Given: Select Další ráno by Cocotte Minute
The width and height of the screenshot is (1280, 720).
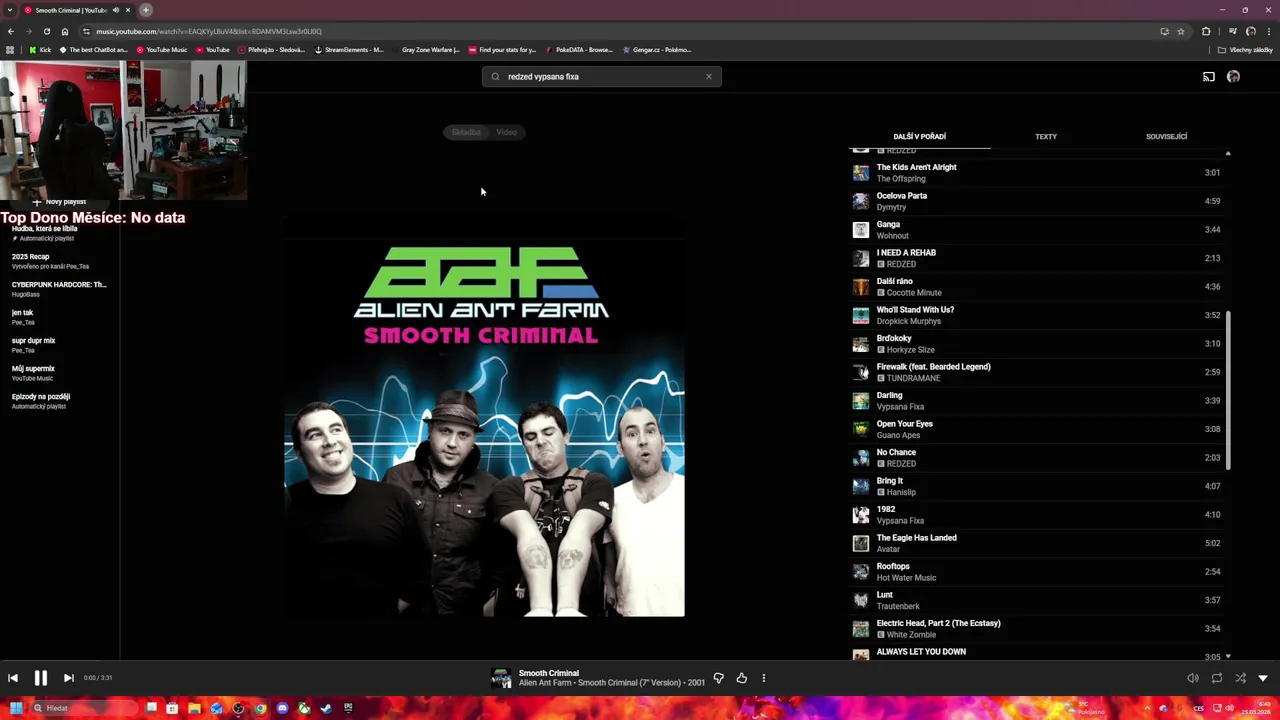Looking at the screenshot, I should pos(1038,287).
